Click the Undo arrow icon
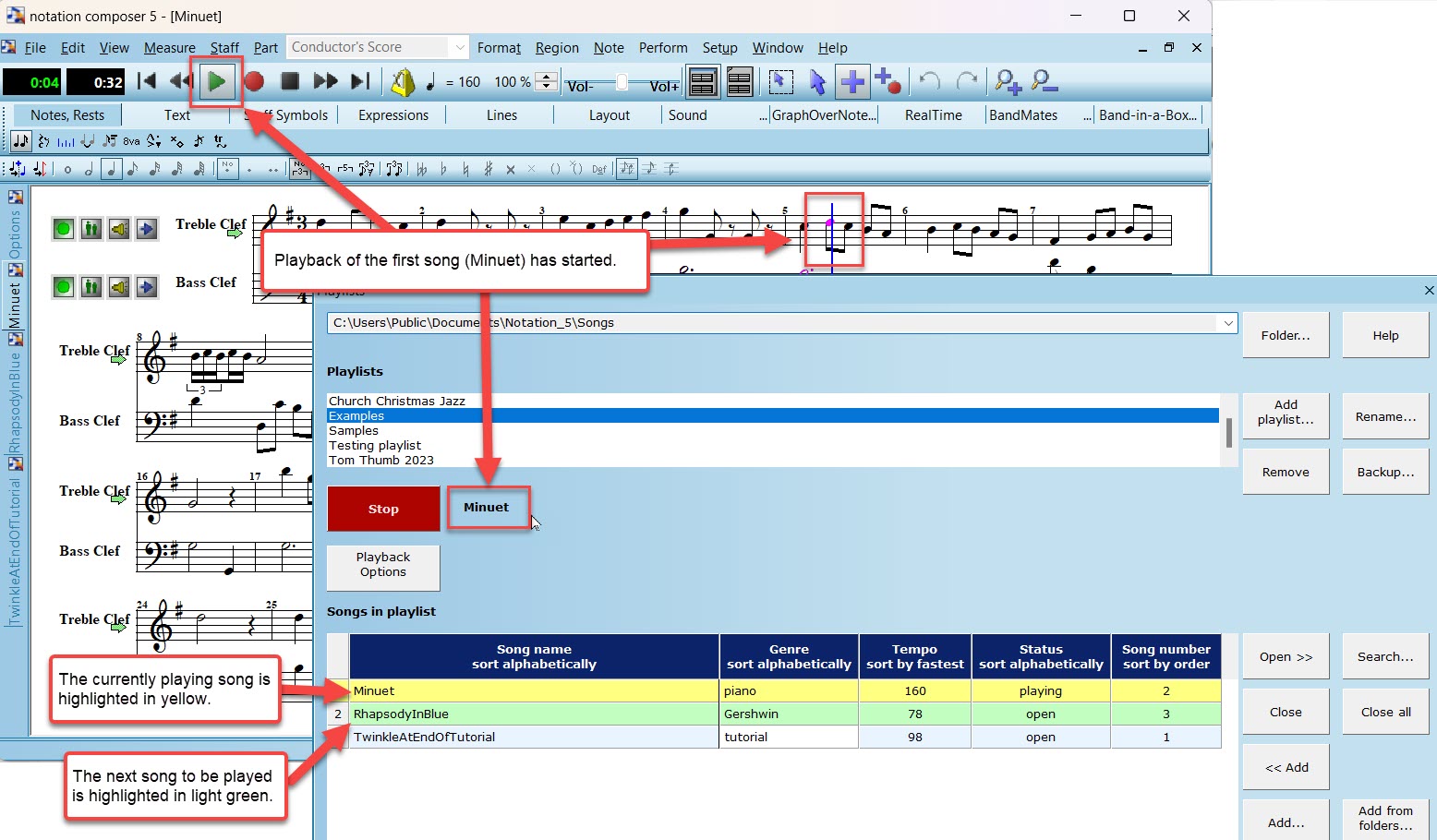 (x=930, y=82)
